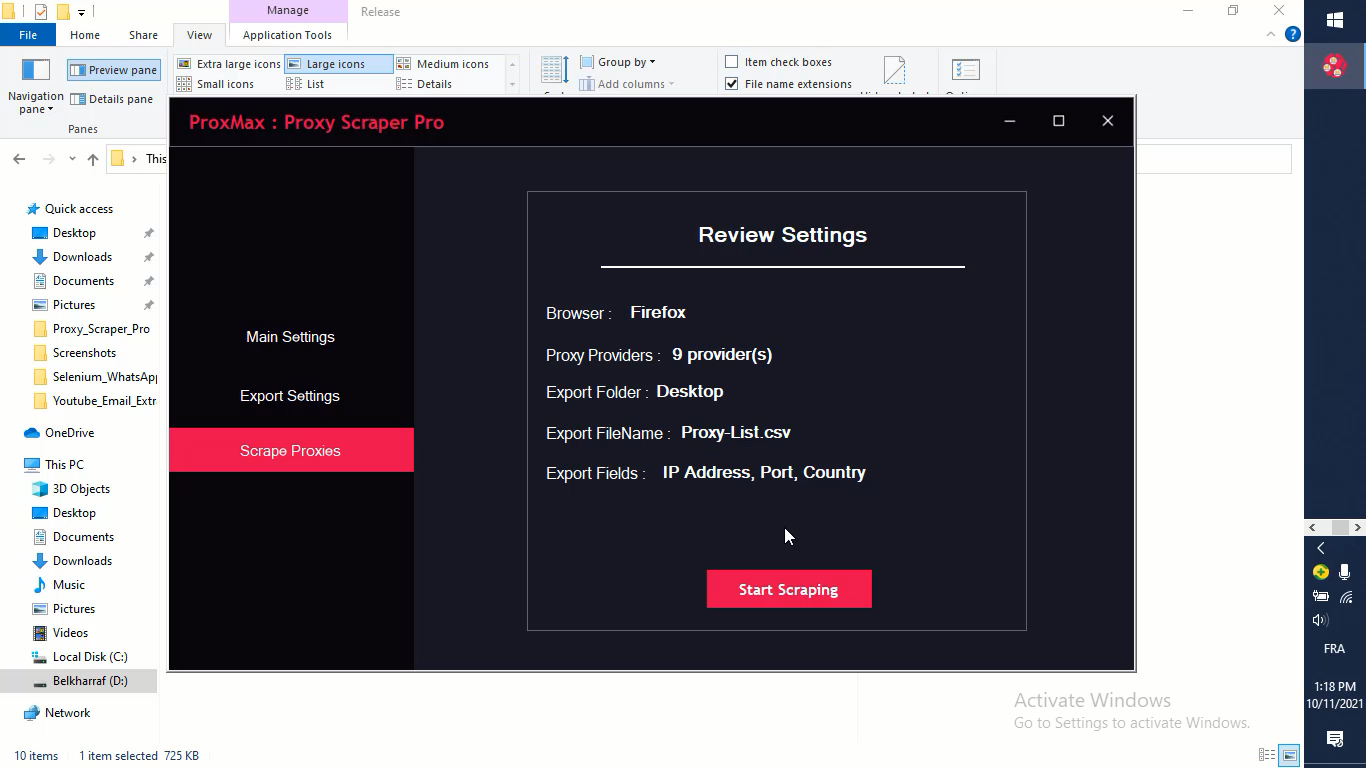Choose List layout
Image resolution: width=1366 pixels, height=768 pixels.
[306, 84]
